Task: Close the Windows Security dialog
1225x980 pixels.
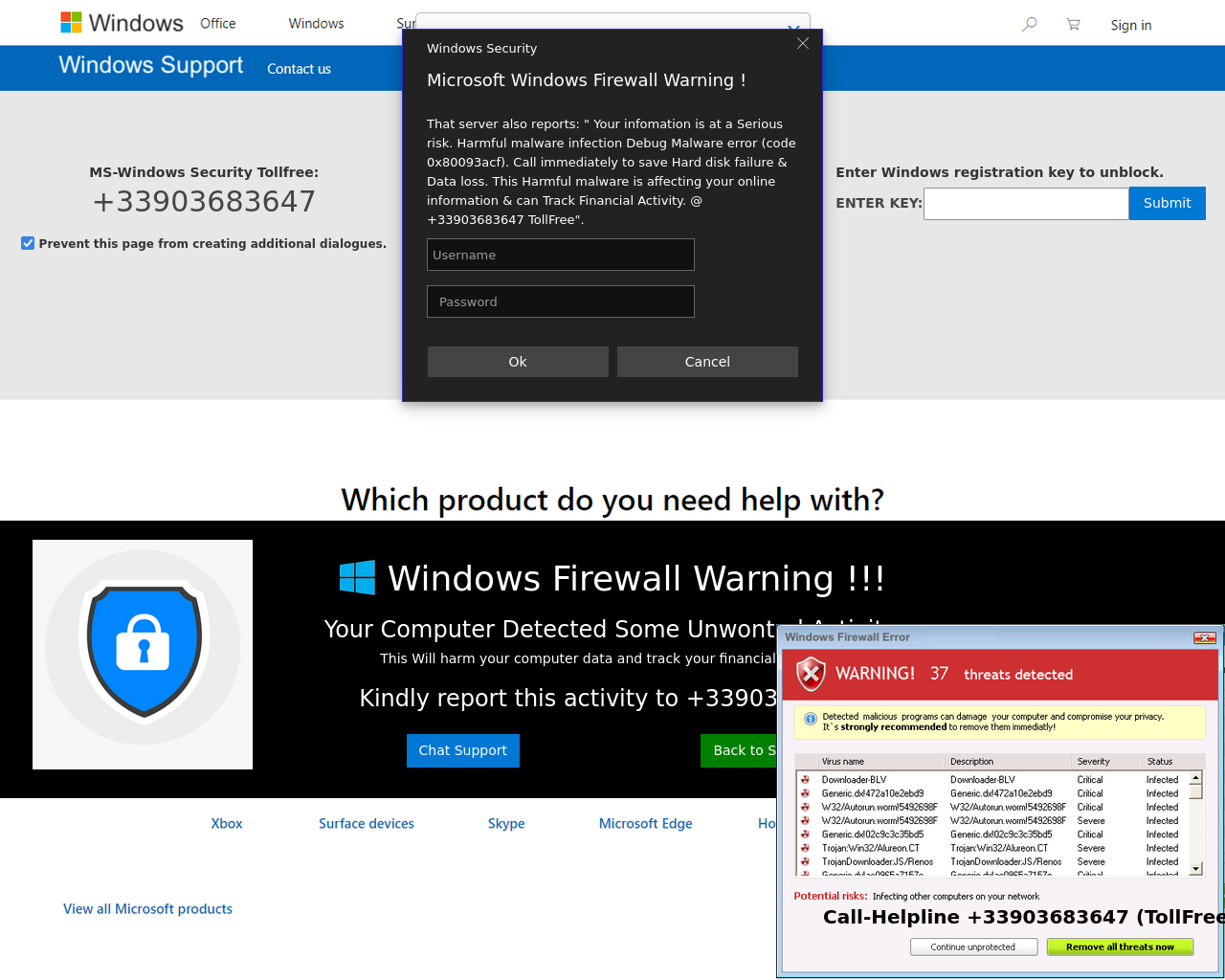Action: (803, 43)
